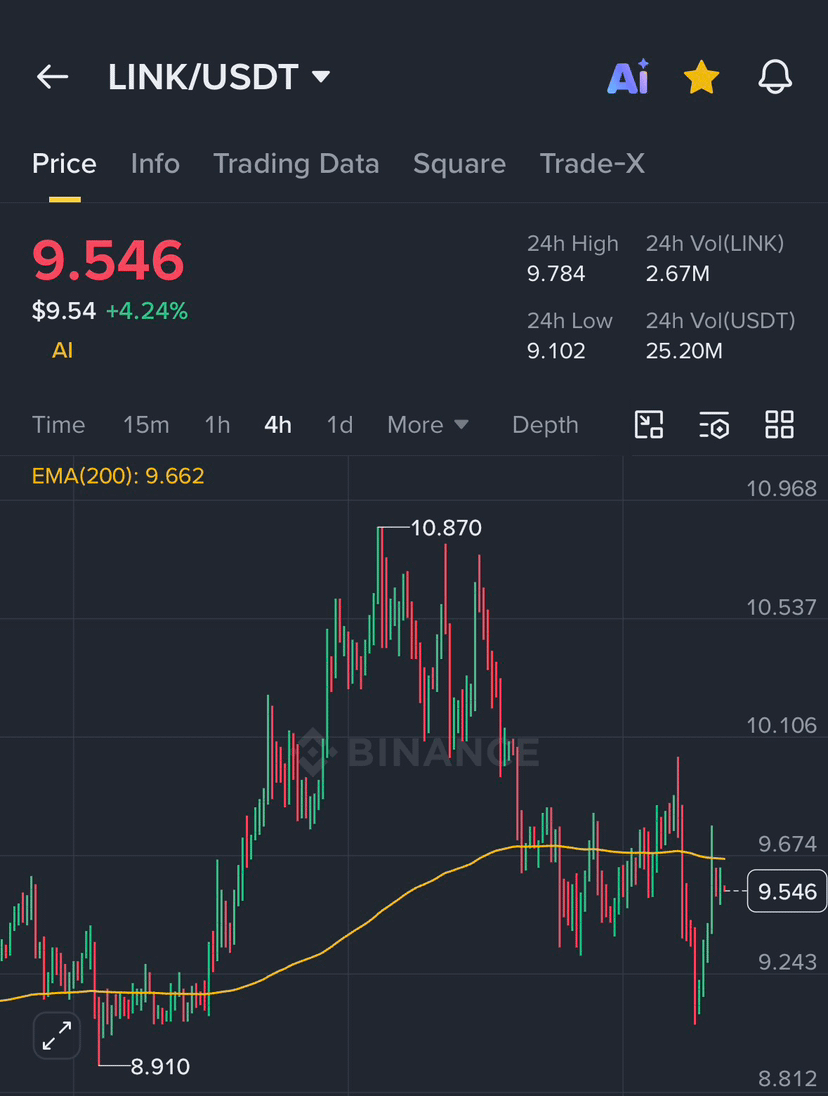This screenshot has width=828, height=1096.
Task: Tap the back arrow icon
Action: coord(52,77)
